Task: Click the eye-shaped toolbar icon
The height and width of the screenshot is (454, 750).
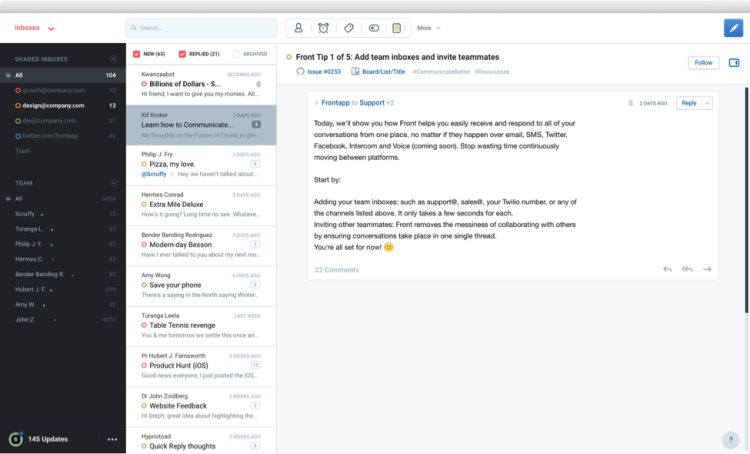Action: 374,28
